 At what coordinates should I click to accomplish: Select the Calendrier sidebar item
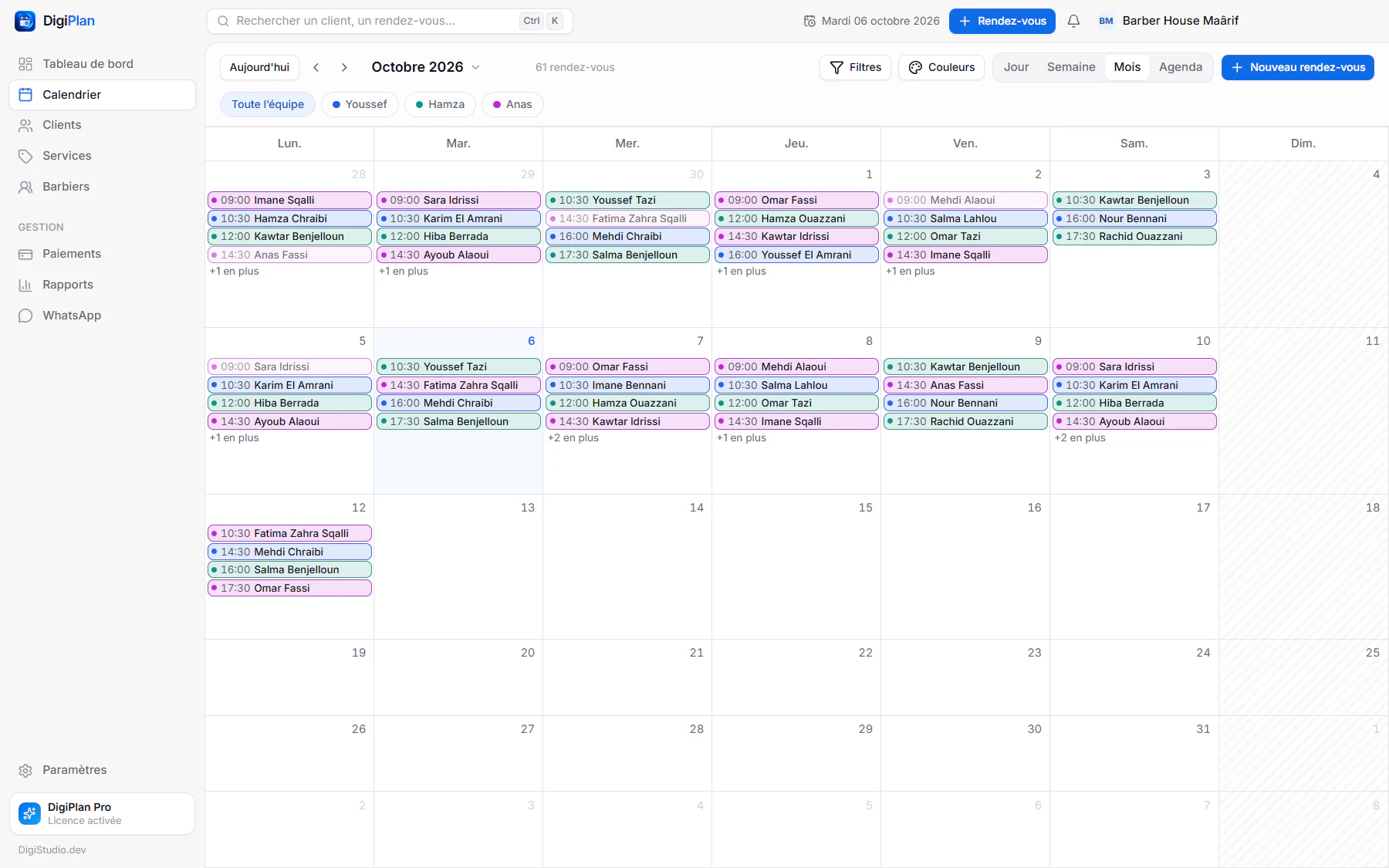point(102,95)
